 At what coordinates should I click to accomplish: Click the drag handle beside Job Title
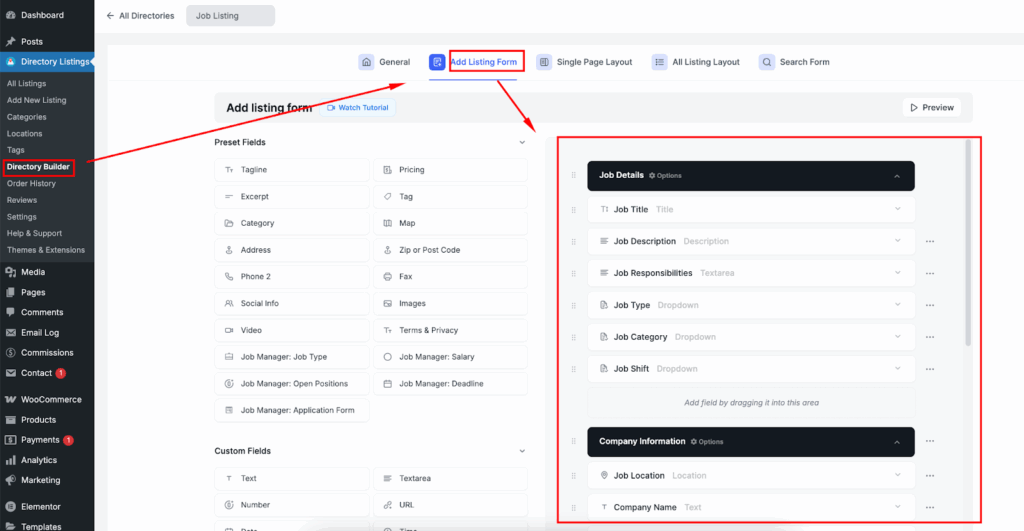click(573, 210)
